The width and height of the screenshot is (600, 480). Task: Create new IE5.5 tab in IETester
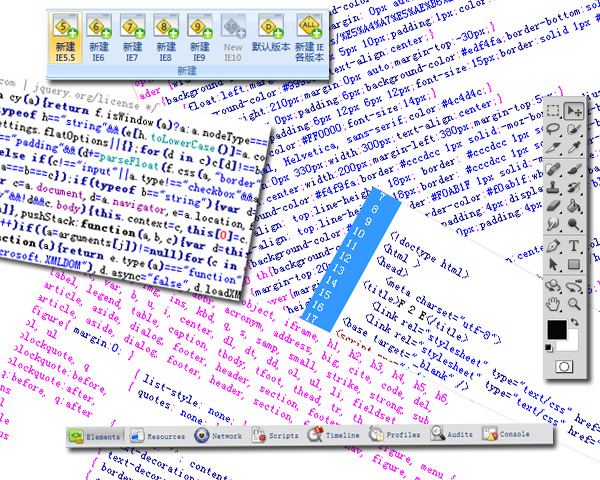click(65, 38)
